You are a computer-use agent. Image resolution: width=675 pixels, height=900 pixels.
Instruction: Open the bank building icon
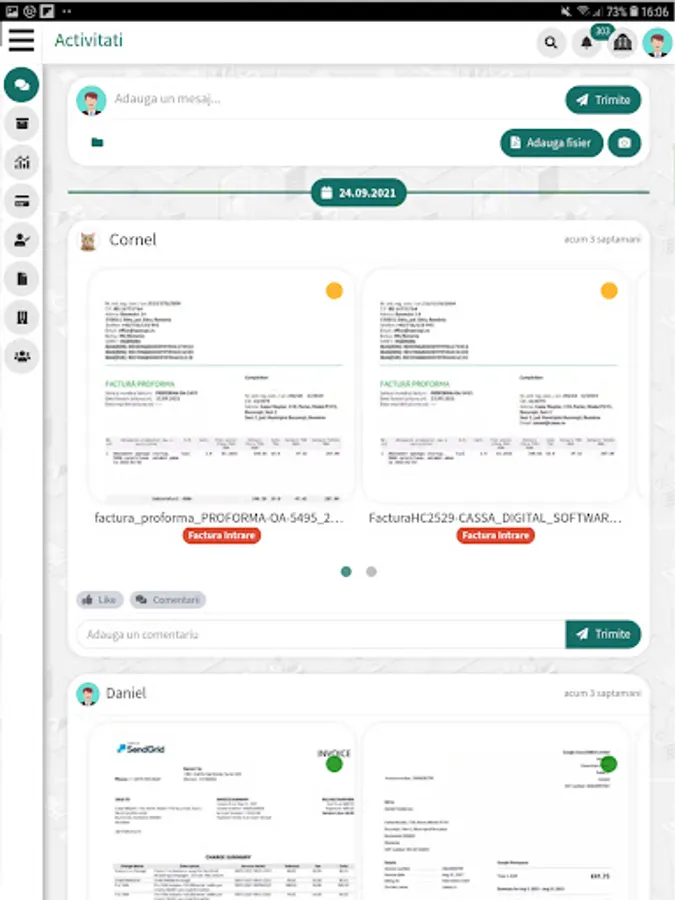point(622,42)
